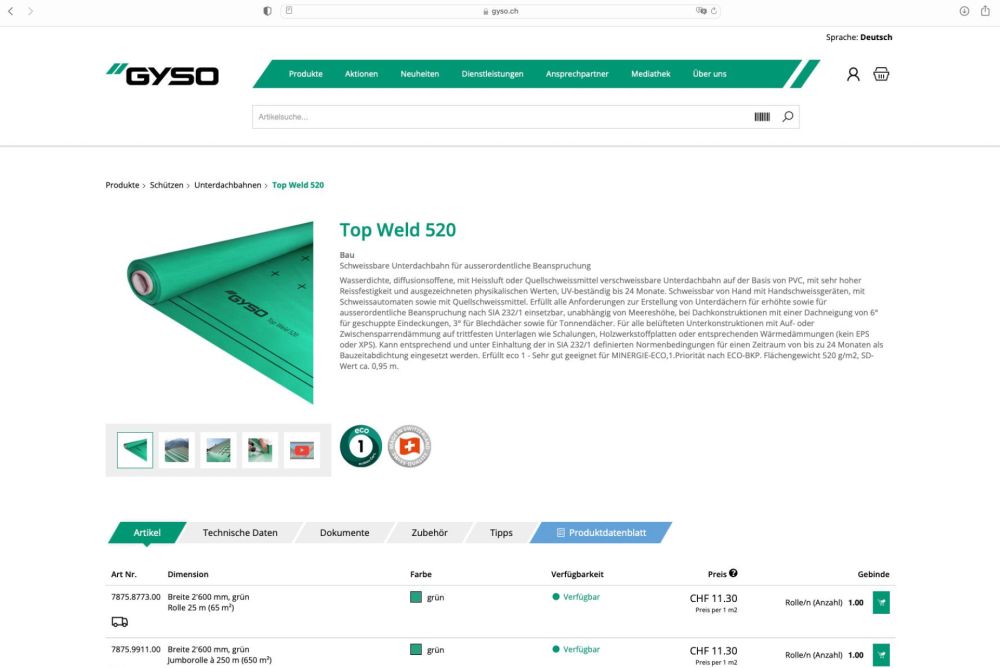Open the Produkte navigation menu

click(x=306, y=74)
